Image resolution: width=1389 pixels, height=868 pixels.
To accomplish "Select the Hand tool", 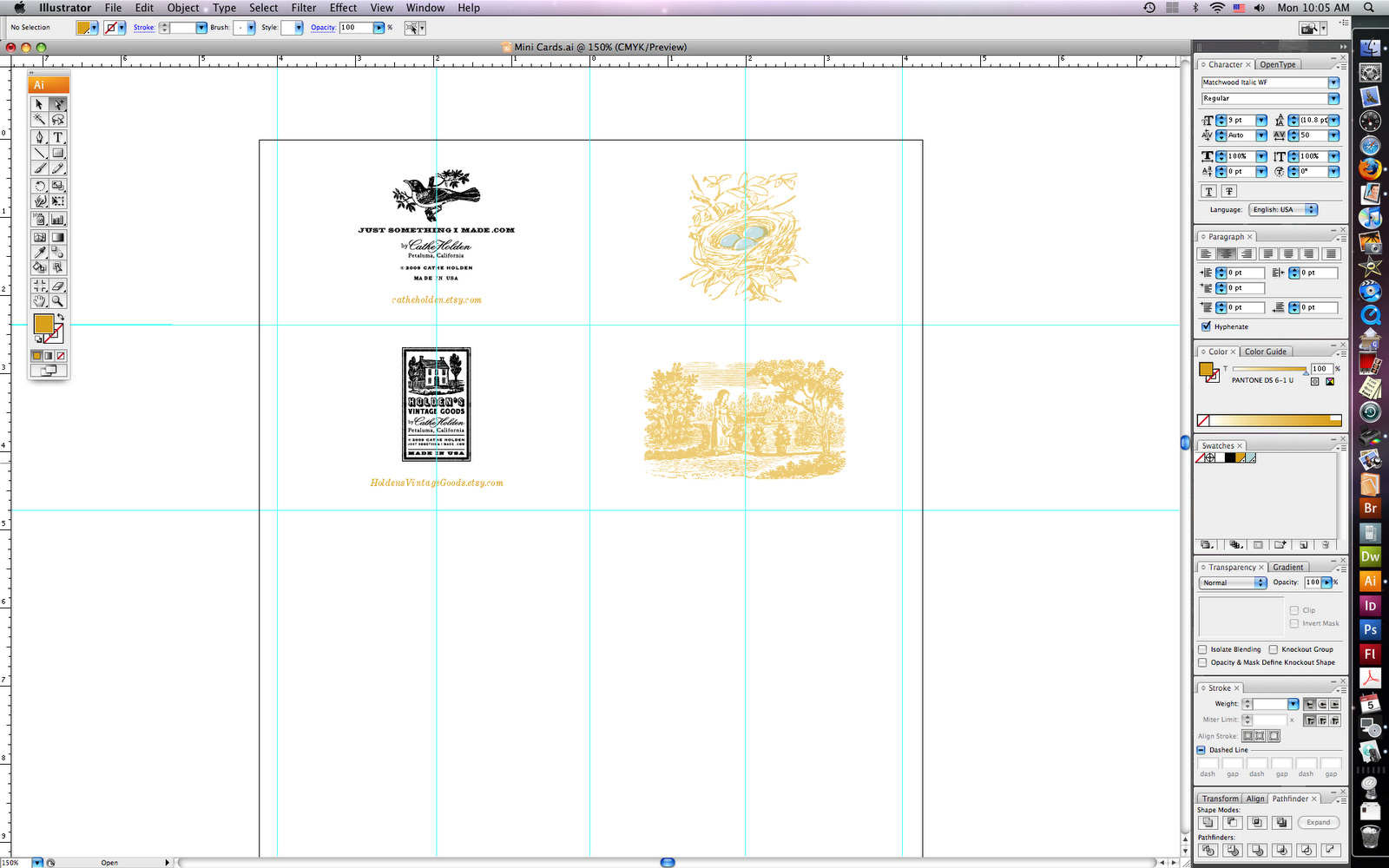I will coord(39,301).
